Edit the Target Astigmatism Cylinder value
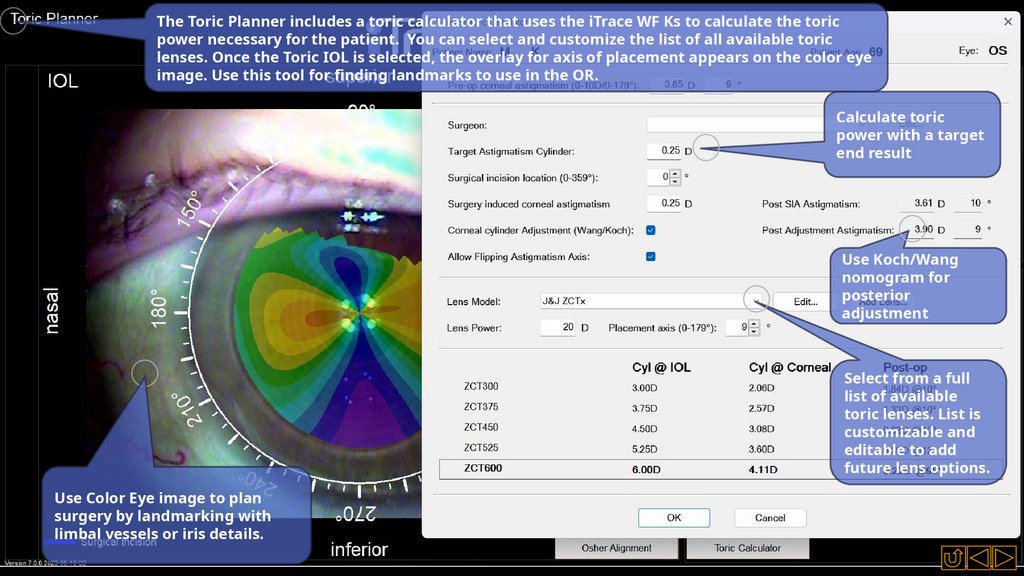Screen dimensions: 1024x576 point(664,151)
